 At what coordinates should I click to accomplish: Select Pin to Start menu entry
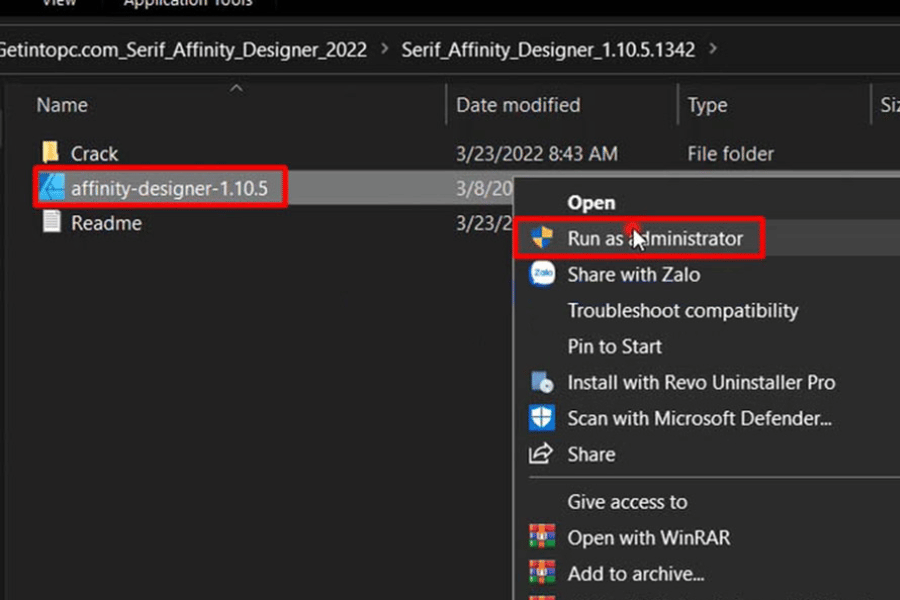click(x=614, y=346)
